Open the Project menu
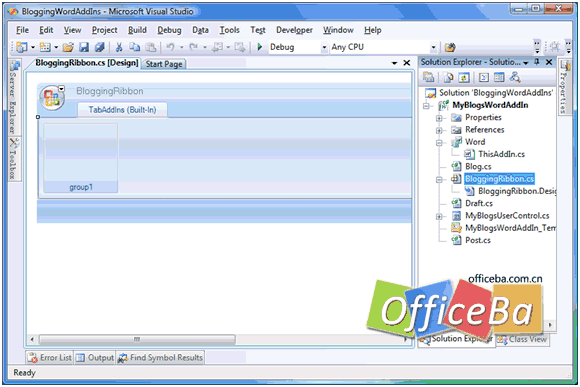 click(x=104, y=30)
